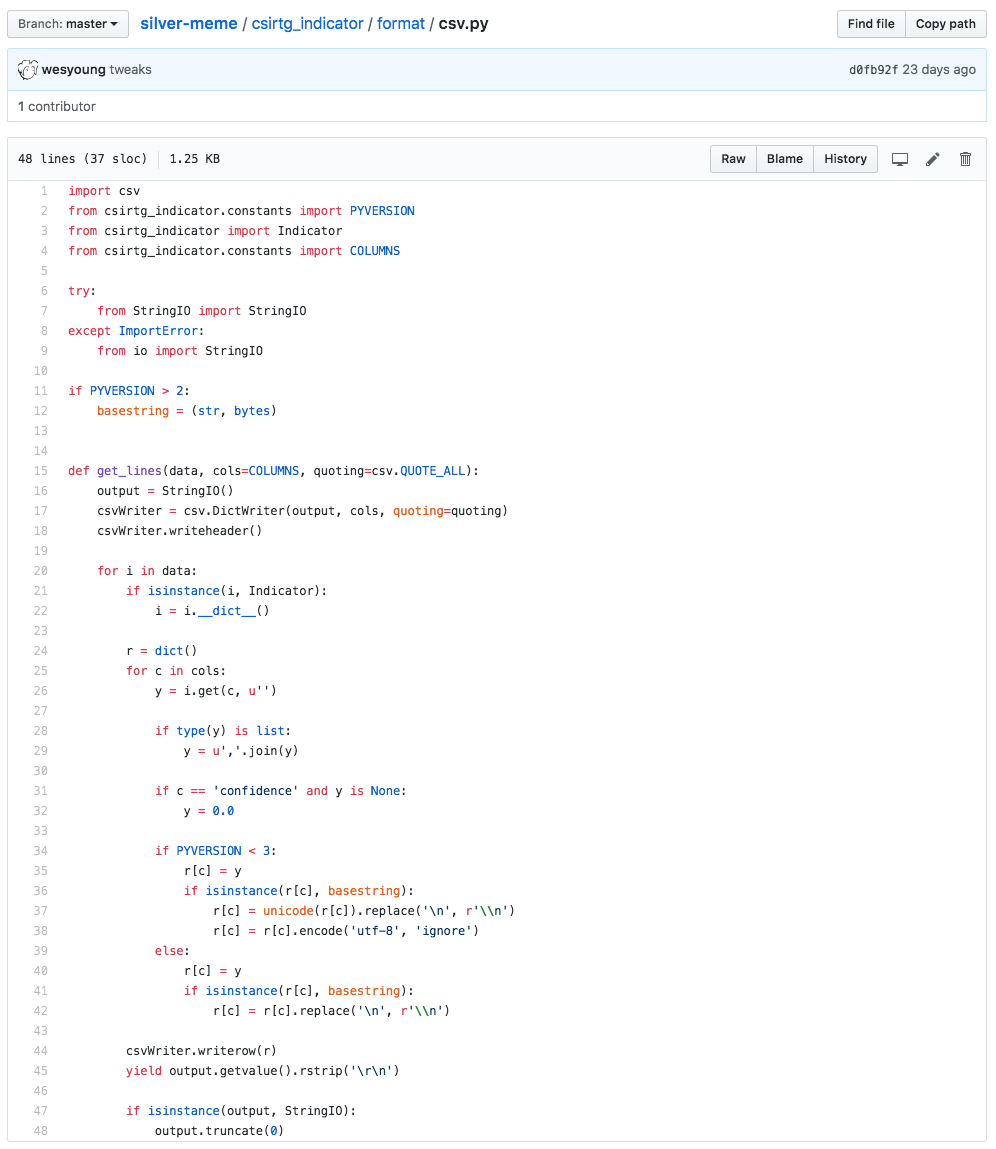Open the Branch: master dropdown
This screenshot has height=1149, width=996.
click(68, 23)
